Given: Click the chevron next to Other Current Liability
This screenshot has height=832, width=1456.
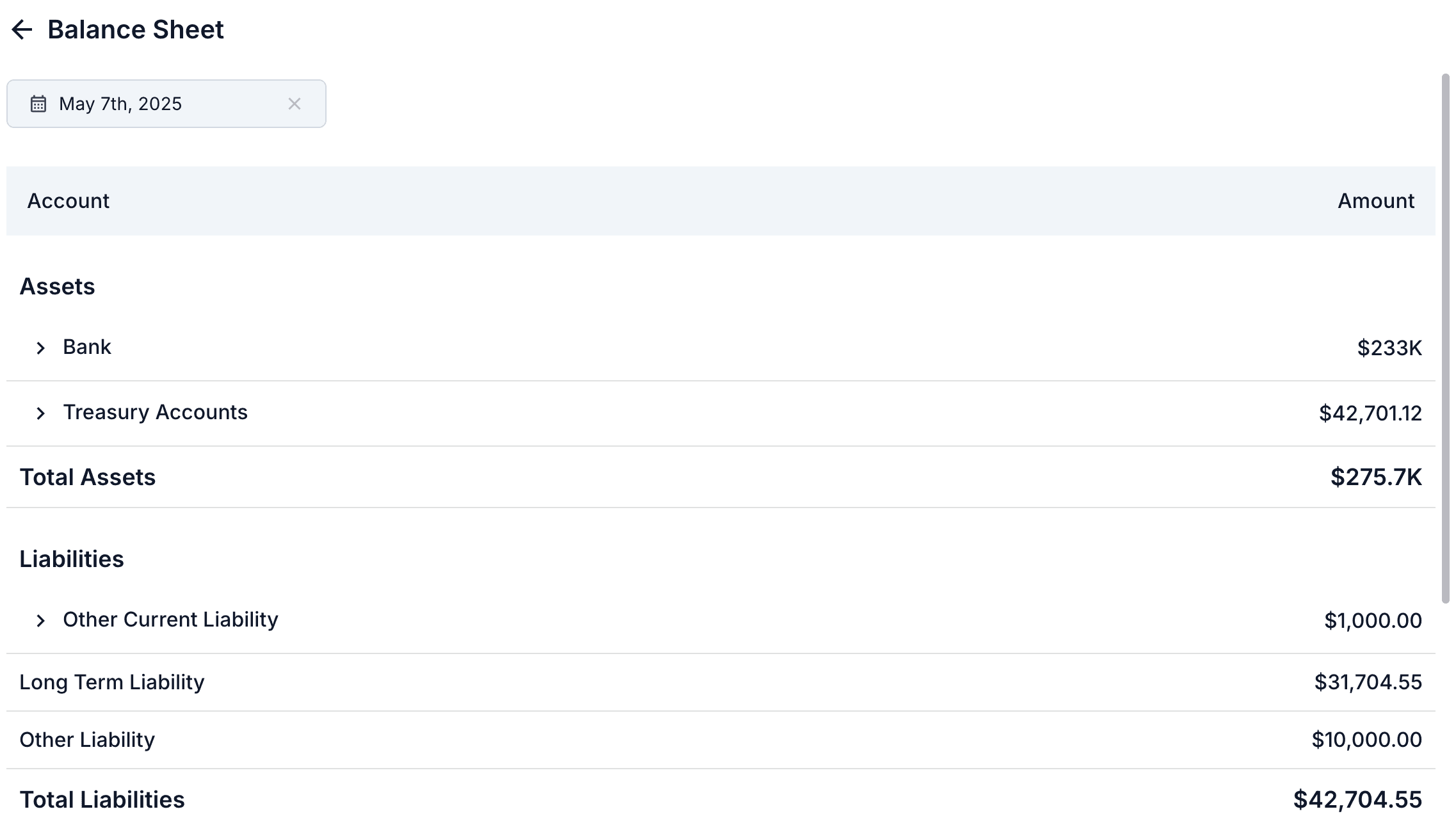Looking at the screenshot, I should (x=41, y=620).
